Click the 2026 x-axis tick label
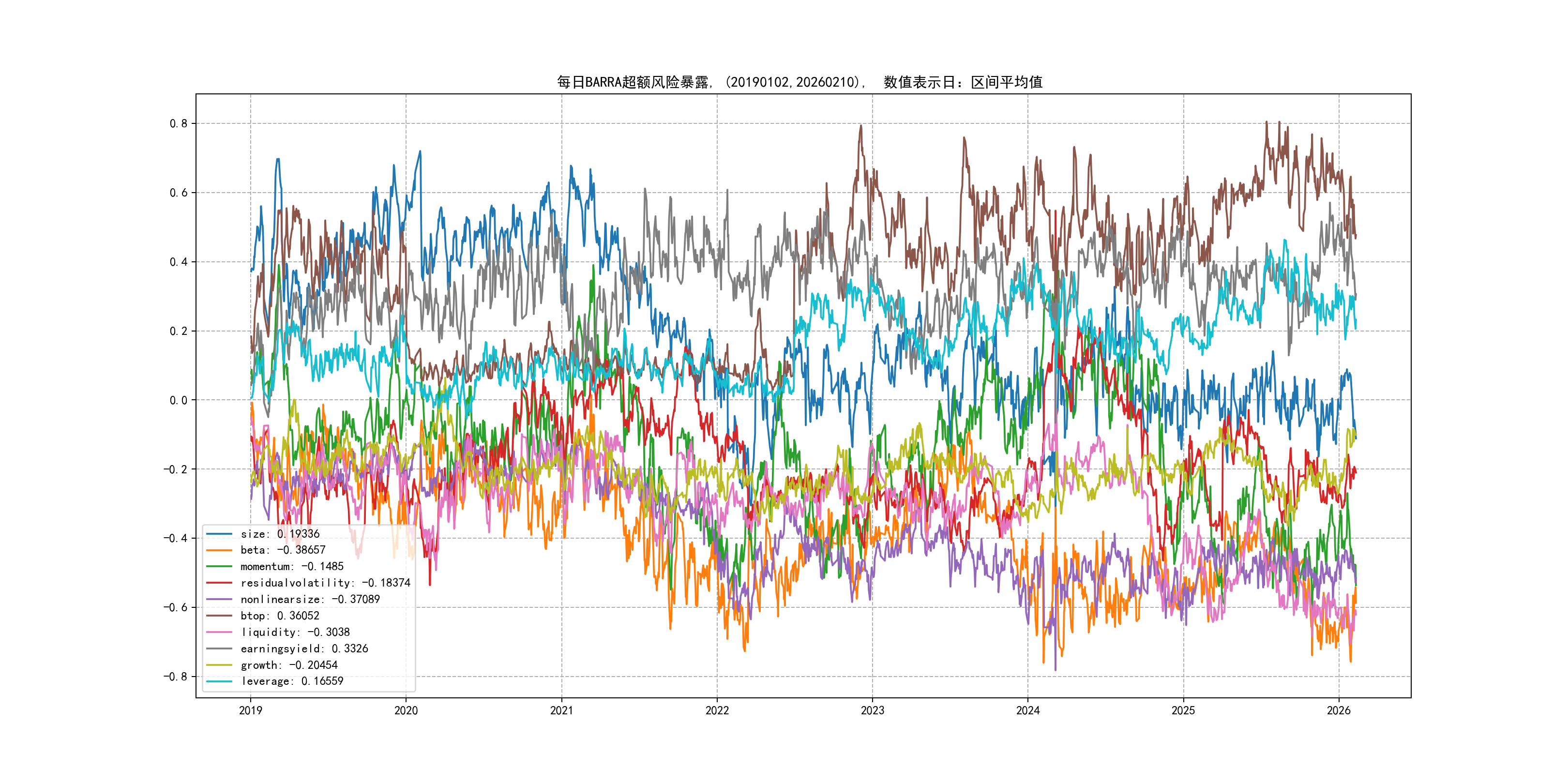This screenshot has height=784, width=1568. (x=1339, y=710)
